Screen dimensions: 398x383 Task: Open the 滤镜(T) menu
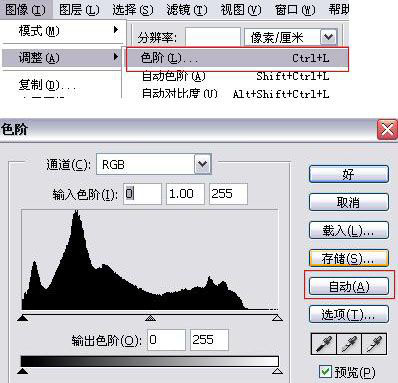pos(187,9)
